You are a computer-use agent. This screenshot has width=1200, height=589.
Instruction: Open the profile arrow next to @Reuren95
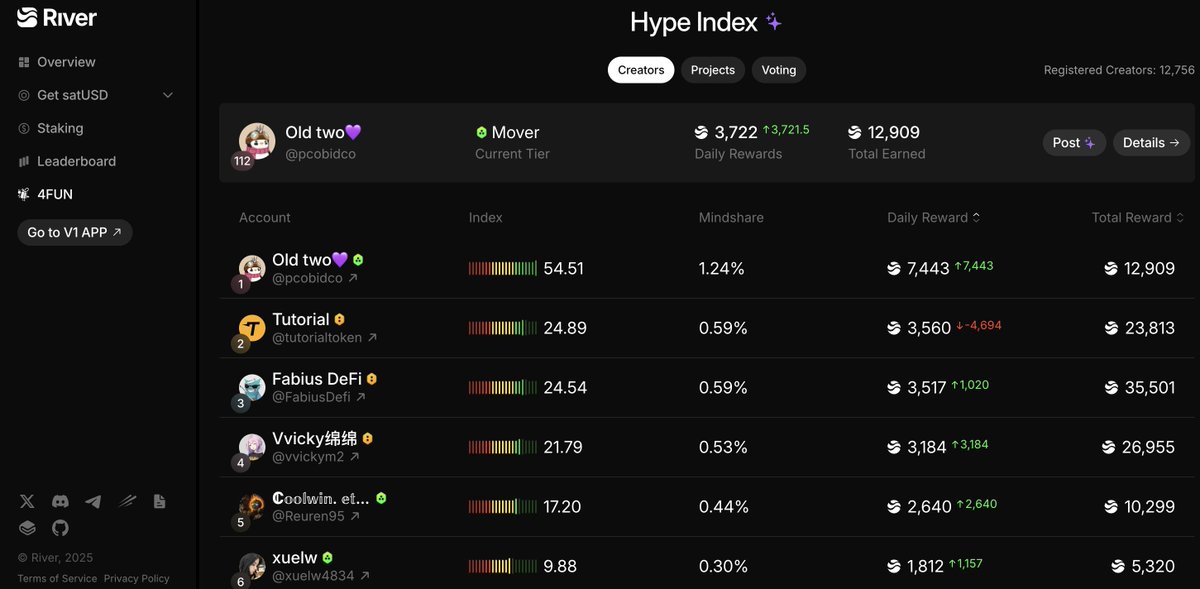tap(355, 517)
